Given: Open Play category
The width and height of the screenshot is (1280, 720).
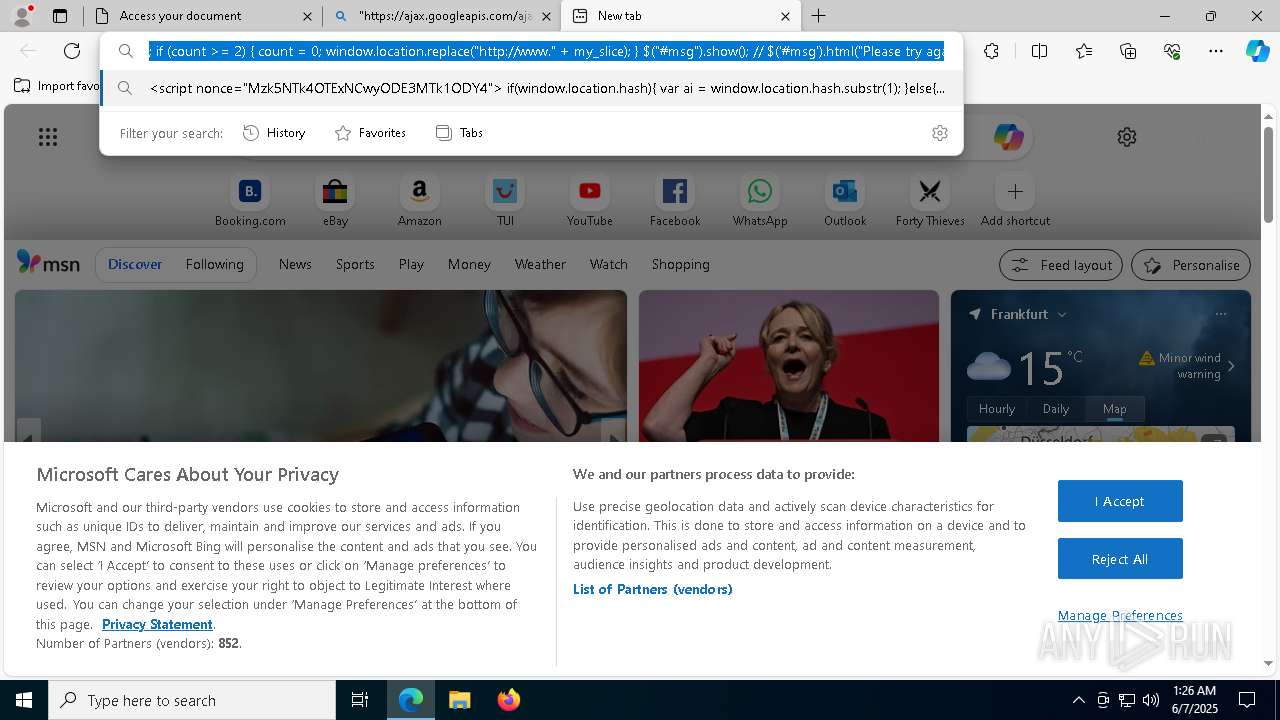Looking at the screenshot, I should tap(411, 264).
